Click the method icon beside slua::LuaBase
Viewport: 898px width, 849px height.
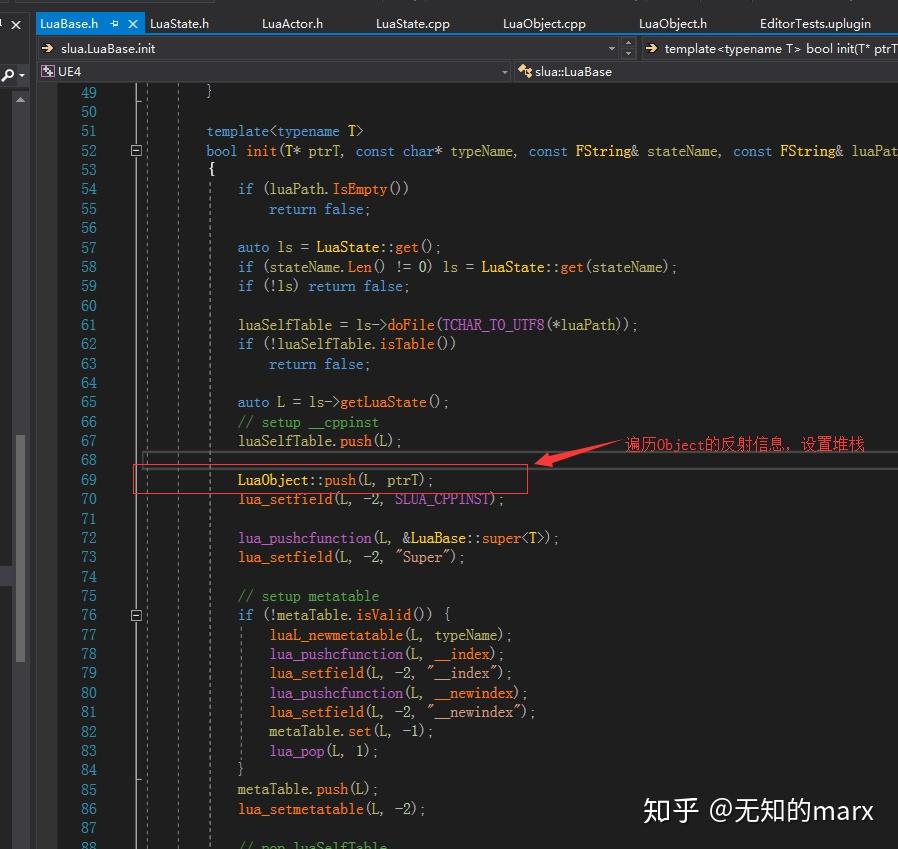524,71
